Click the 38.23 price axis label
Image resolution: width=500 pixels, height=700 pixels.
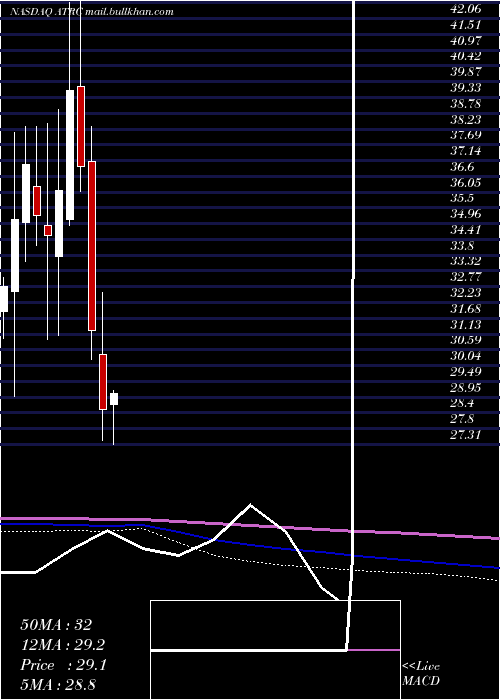coord(466,119)
